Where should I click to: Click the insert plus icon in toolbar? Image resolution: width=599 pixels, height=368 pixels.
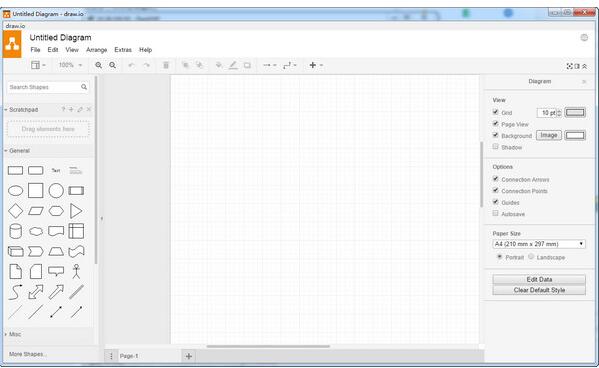[x=313, y=65]
